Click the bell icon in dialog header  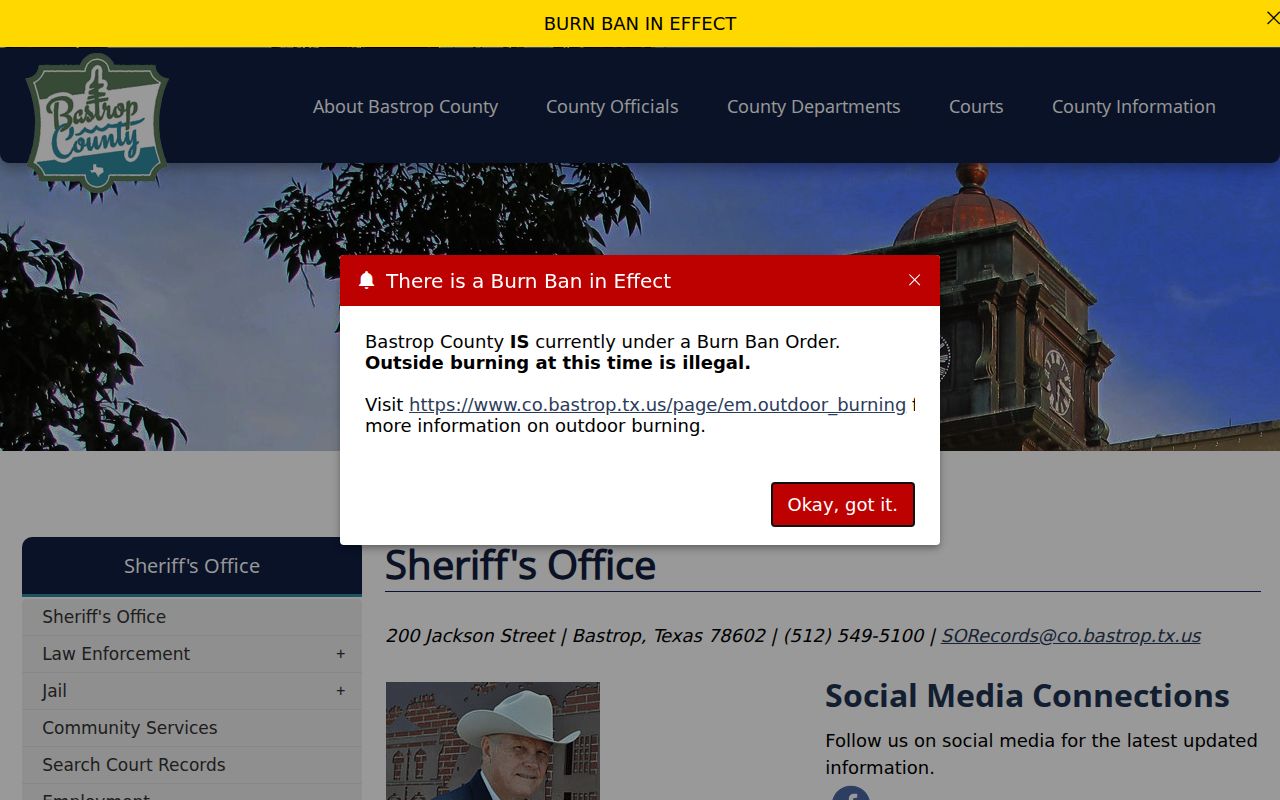click(366, 280)
